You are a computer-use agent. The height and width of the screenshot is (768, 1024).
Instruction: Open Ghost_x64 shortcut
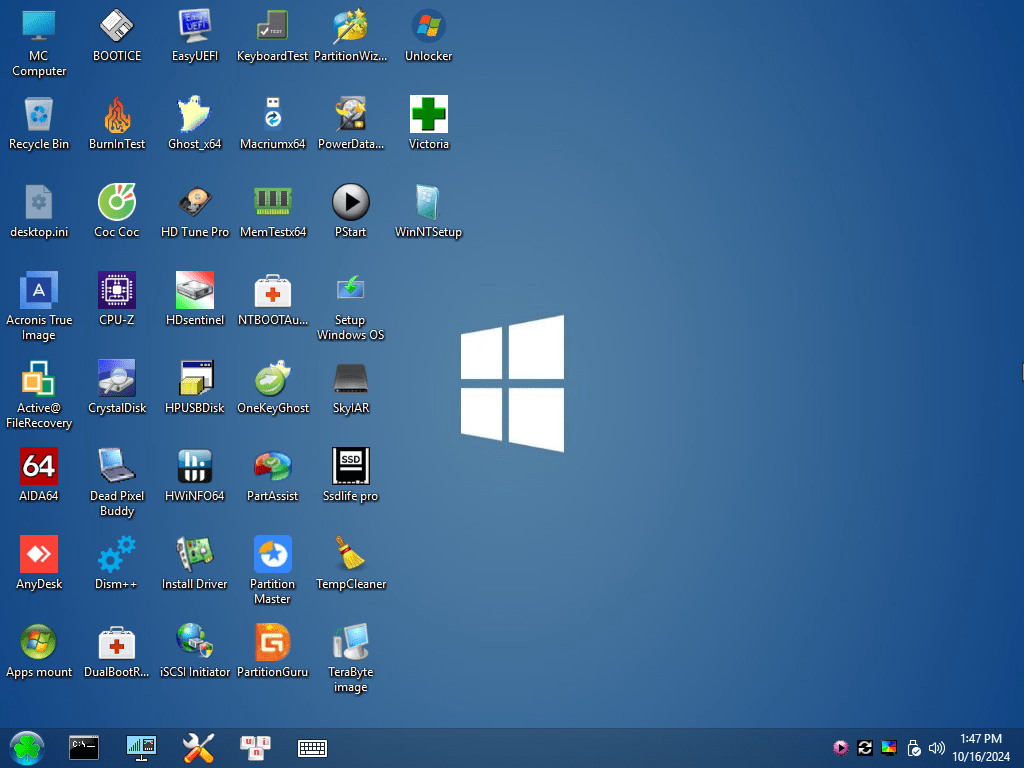[195, 123]
